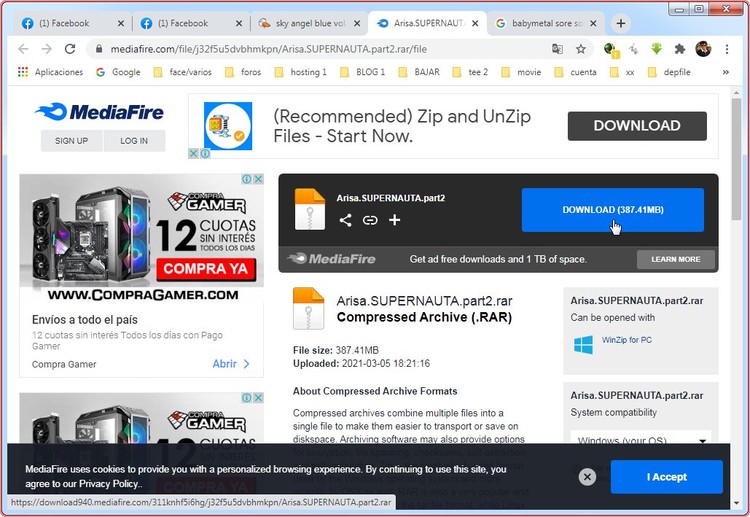
Task: Click the plus icon to save file
Action: (x=394, y=220)
